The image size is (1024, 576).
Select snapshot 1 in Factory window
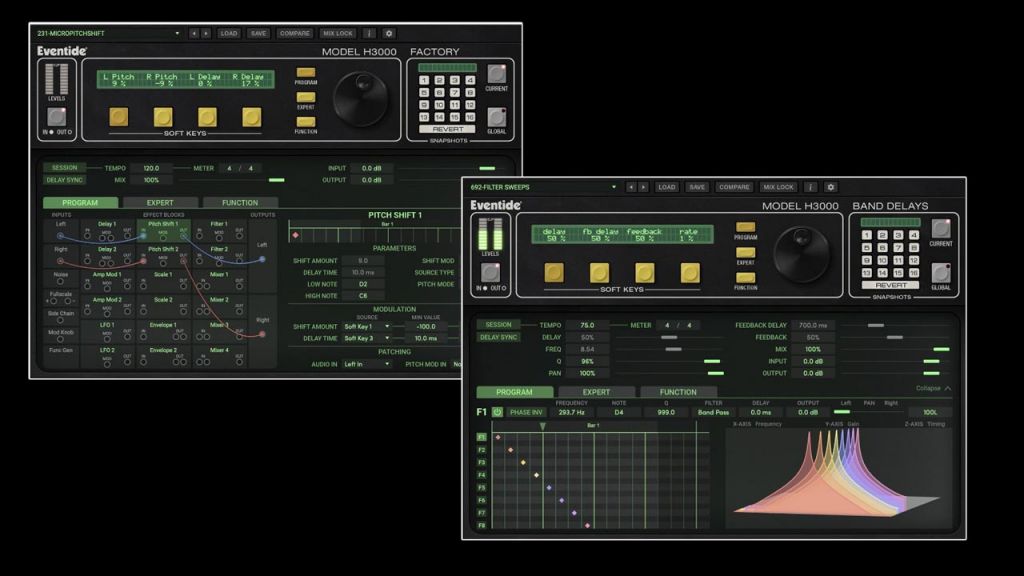coord(424,80)
